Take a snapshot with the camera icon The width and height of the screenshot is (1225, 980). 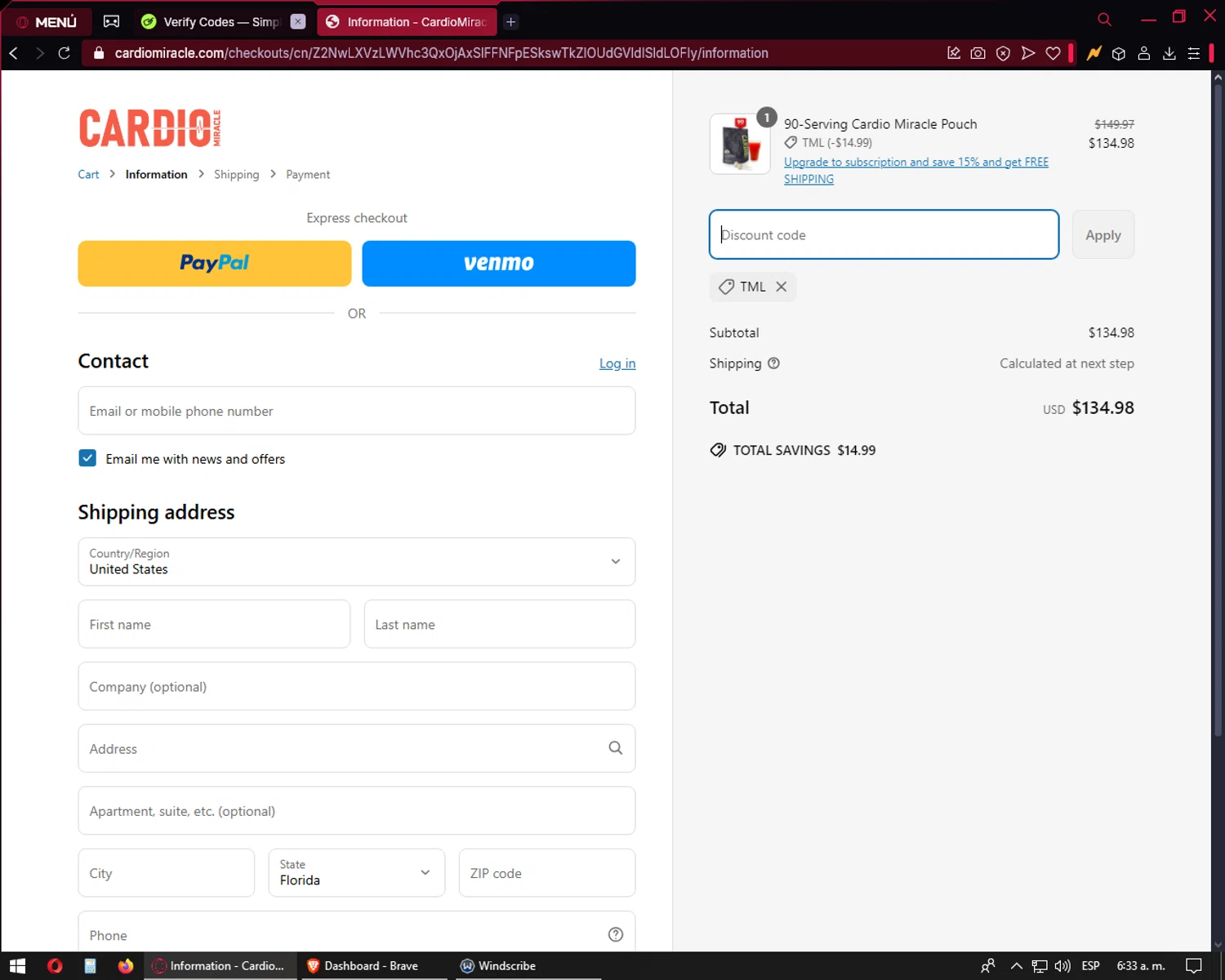coord(978,53)
